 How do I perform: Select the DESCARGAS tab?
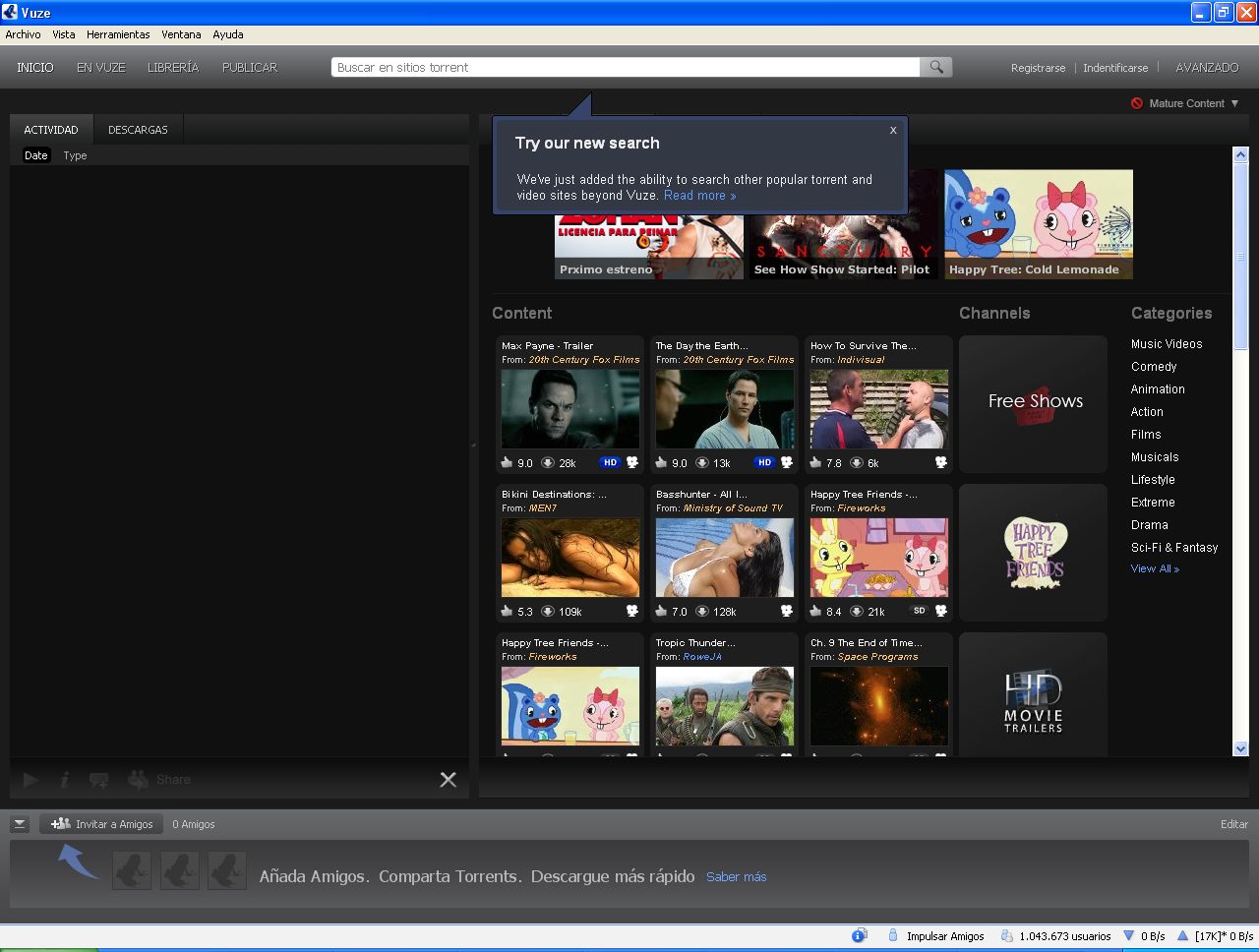pyautogui.click(x=138, y=130)
